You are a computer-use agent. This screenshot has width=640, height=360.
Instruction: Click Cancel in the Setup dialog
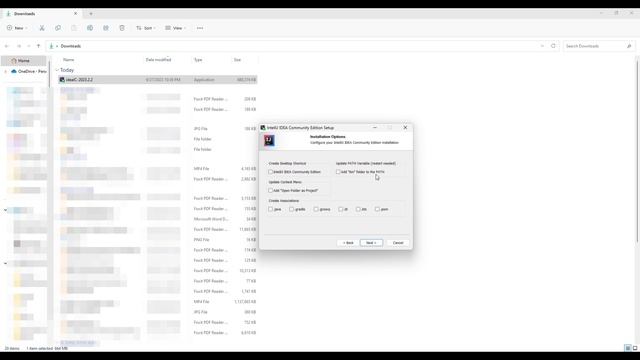point(398,243)
